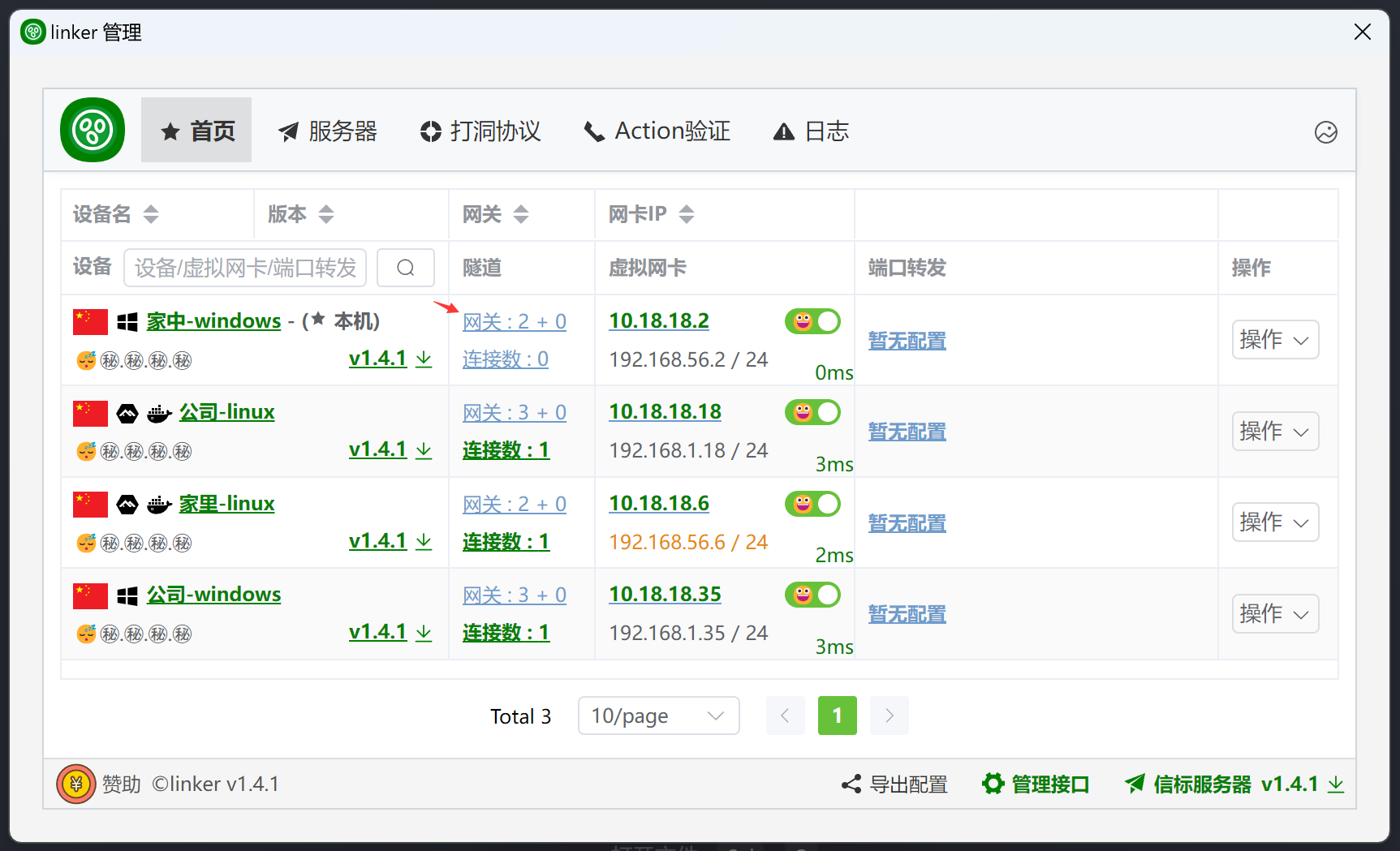Viewport: 1400px width, 851px height.
Task: Open the 公司-linux device link
Action: (x=227, y=412)
